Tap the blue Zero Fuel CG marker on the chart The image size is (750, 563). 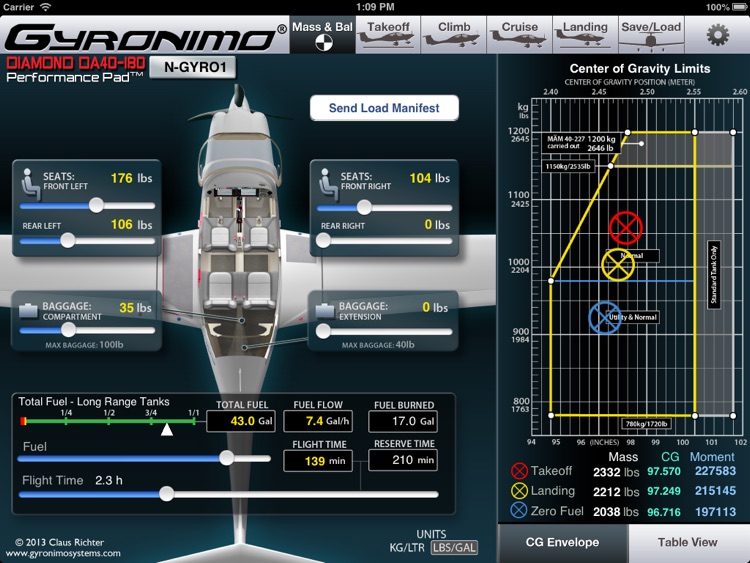tap(605, 317)
